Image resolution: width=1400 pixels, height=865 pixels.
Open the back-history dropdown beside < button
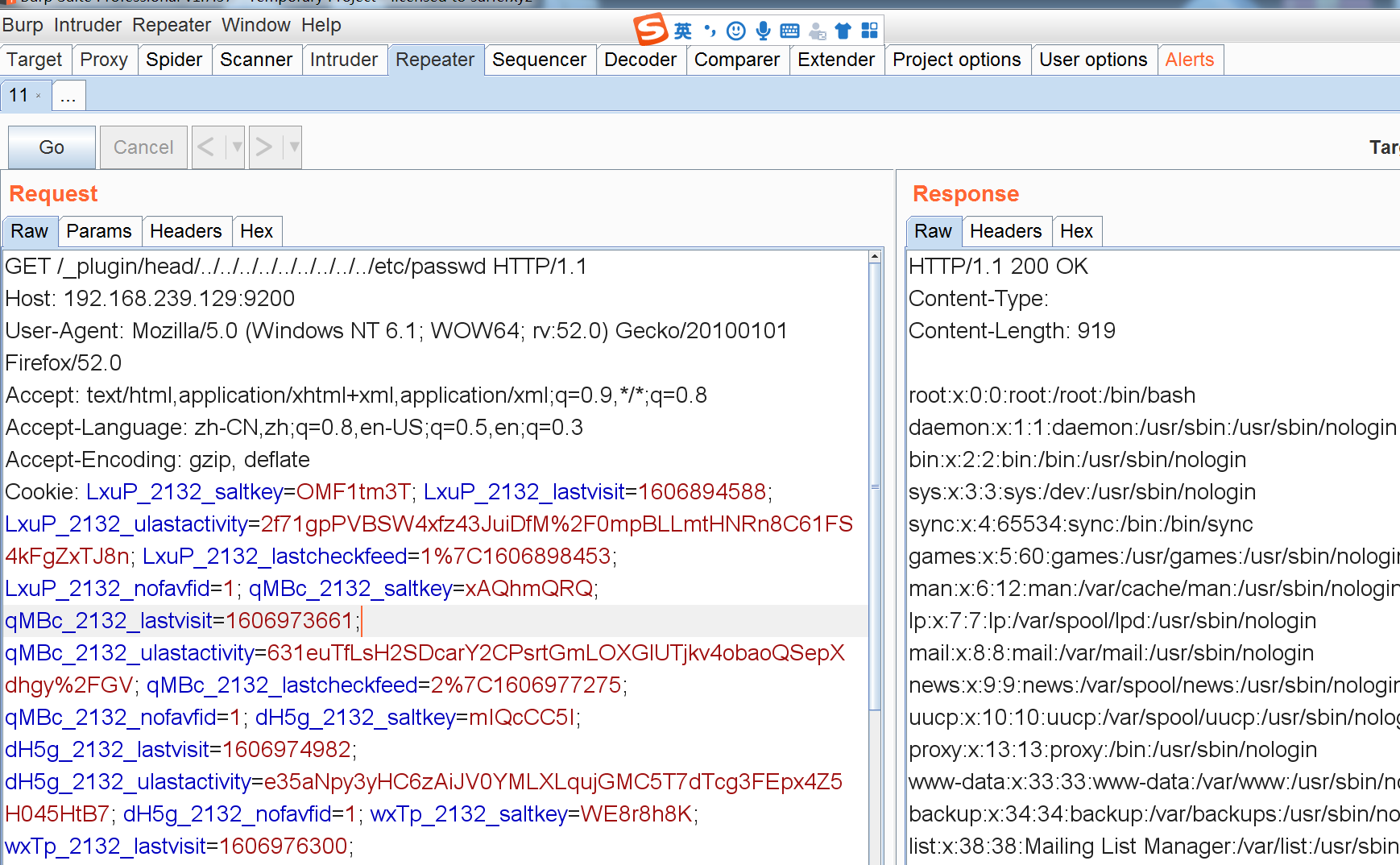(x=236, y=147)
